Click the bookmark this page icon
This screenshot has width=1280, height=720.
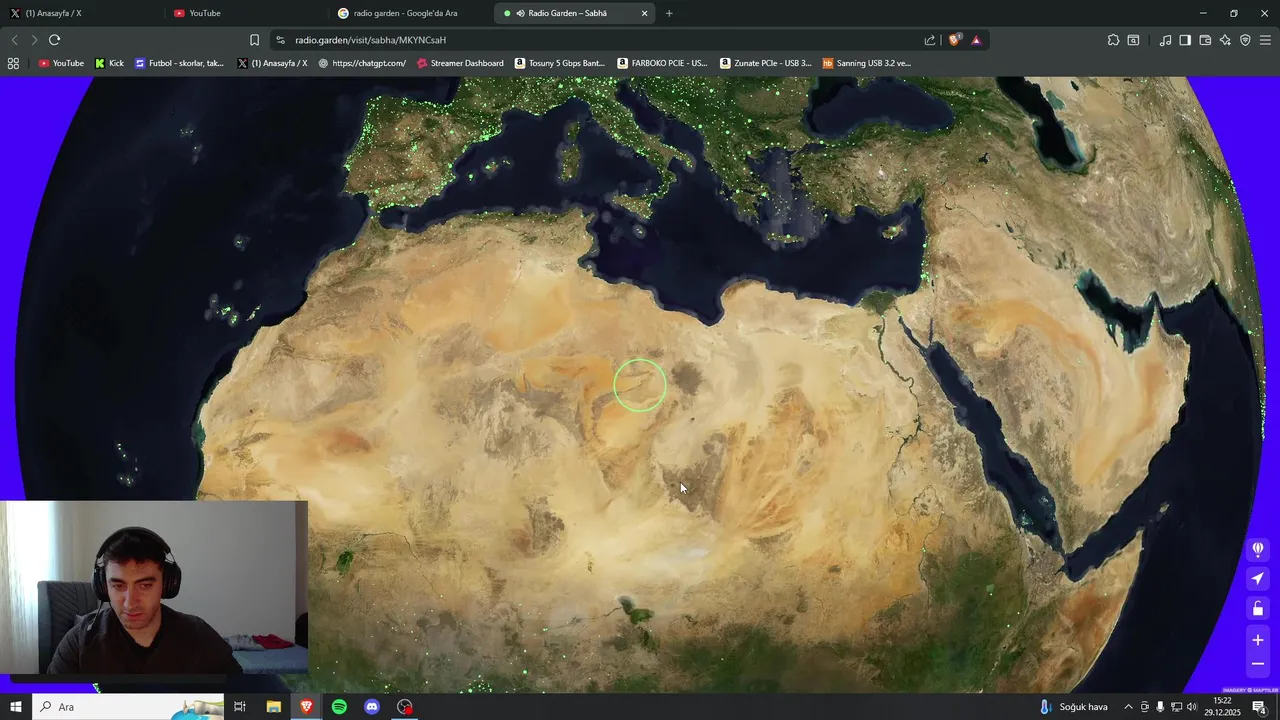click(x=254, y=40)
